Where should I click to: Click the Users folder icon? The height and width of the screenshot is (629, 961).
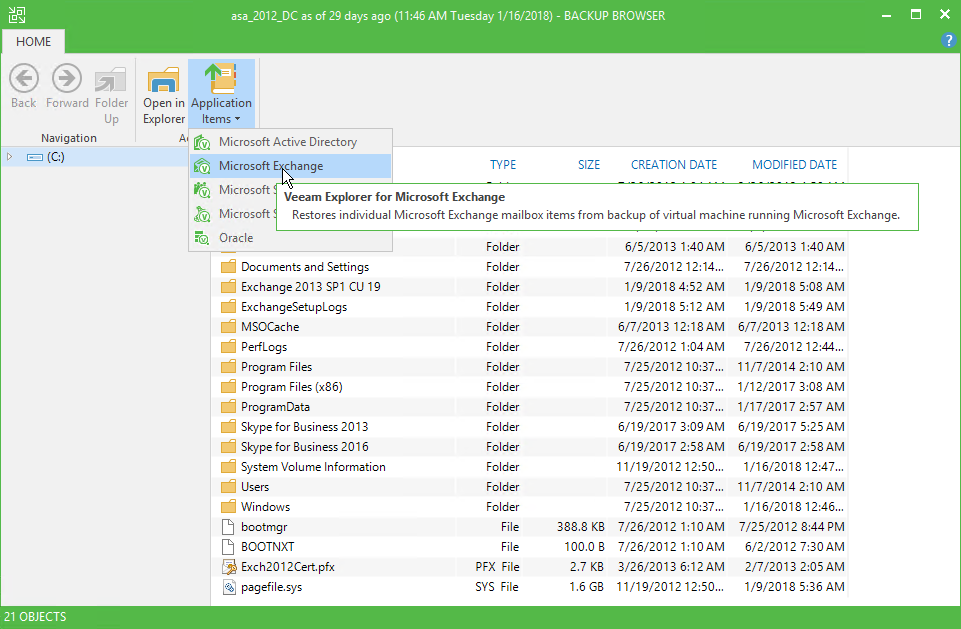[228, 487]
